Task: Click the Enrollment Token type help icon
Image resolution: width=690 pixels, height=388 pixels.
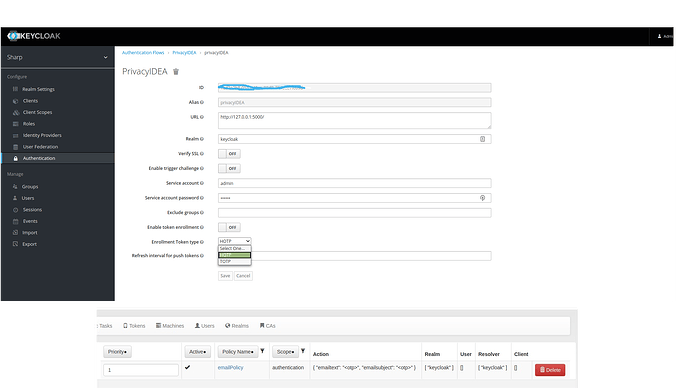Action: click(202, 242)
